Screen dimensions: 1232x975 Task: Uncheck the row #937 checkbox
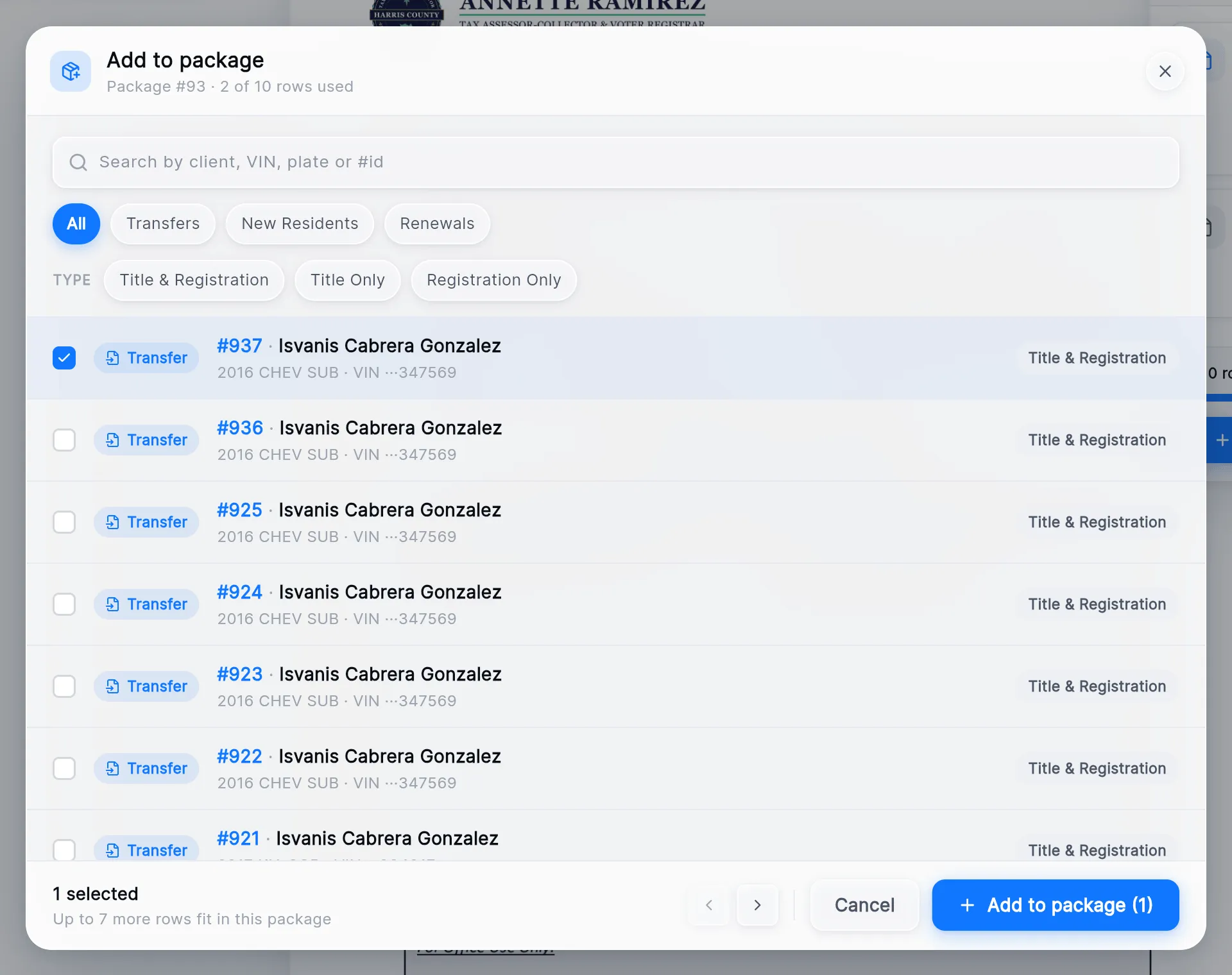coord(64,358)
